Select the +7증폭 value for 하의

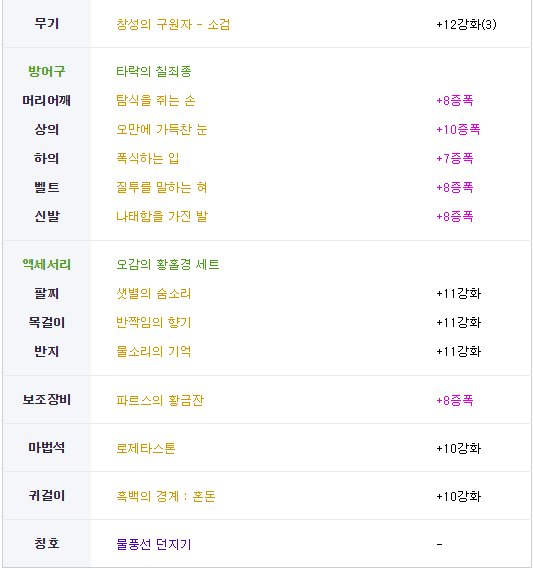coord(455,159)
